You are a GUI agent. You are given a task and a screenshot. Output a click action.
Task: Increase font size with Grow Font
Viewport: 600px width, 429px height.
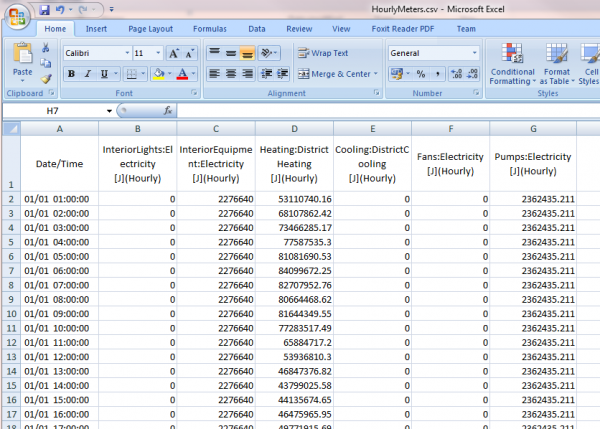point(174,53)
